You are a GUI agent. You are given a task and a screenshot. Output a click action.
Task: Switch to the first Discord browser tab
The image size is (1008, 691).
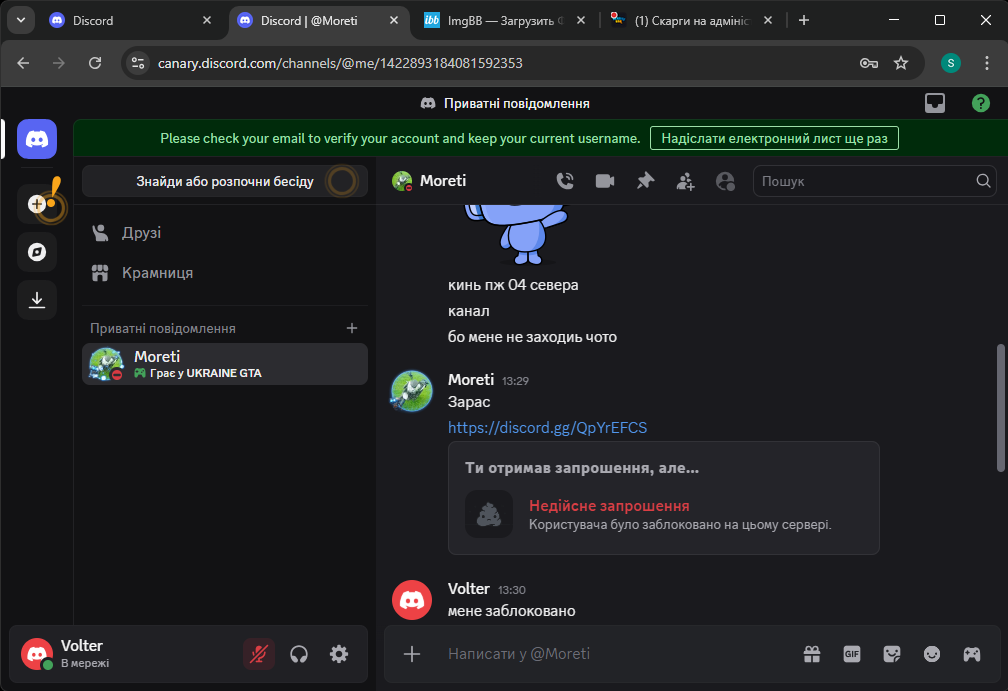click(x=129, y=21)
